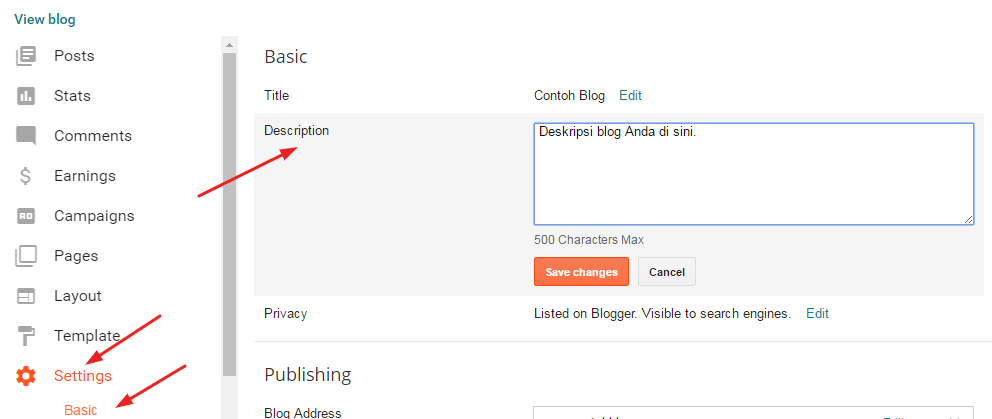Image resolution: width=992 pixels, height=419 pixels.
Task: Open the Pages icon in sidebar
Action: point(26,256)
